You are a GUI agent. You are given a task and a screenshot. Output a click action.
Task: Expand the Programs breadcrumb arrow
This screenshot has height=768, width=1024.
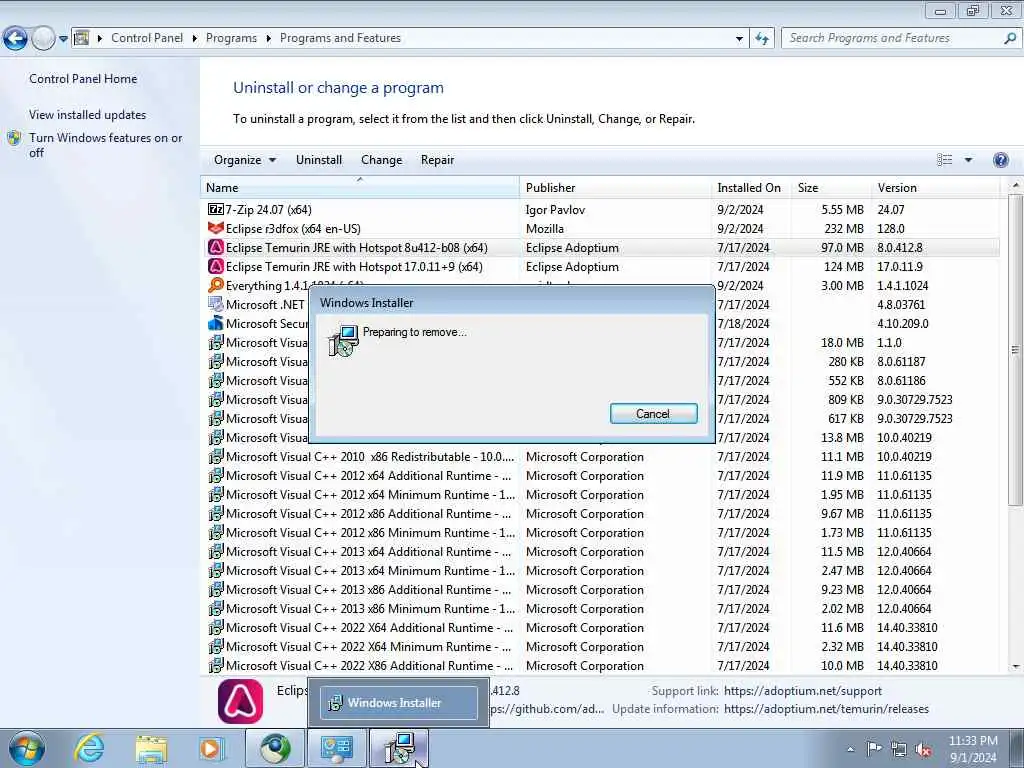coord(268,39)
